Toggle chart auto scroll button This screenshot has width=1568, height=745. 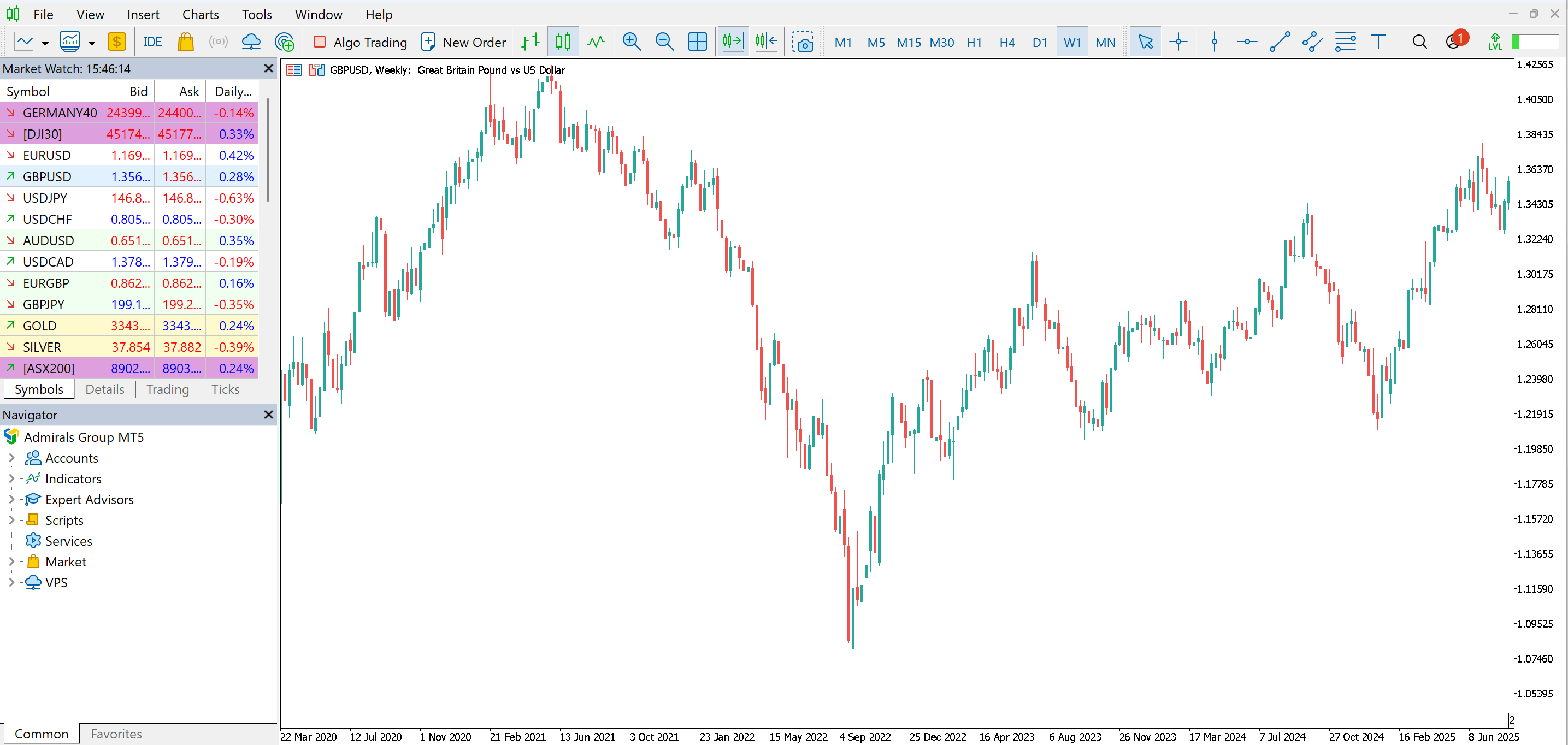click(734, 42)
